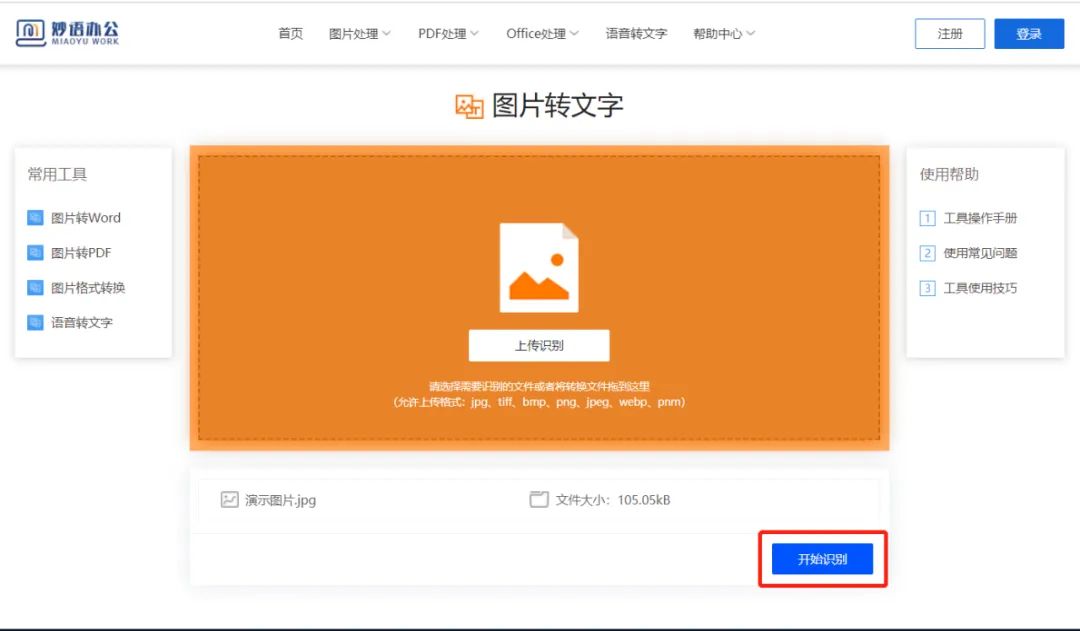1080x631 pixels.
Task: Click the 语音转文字 sidebar tool icon
Action: click(36, 322)
